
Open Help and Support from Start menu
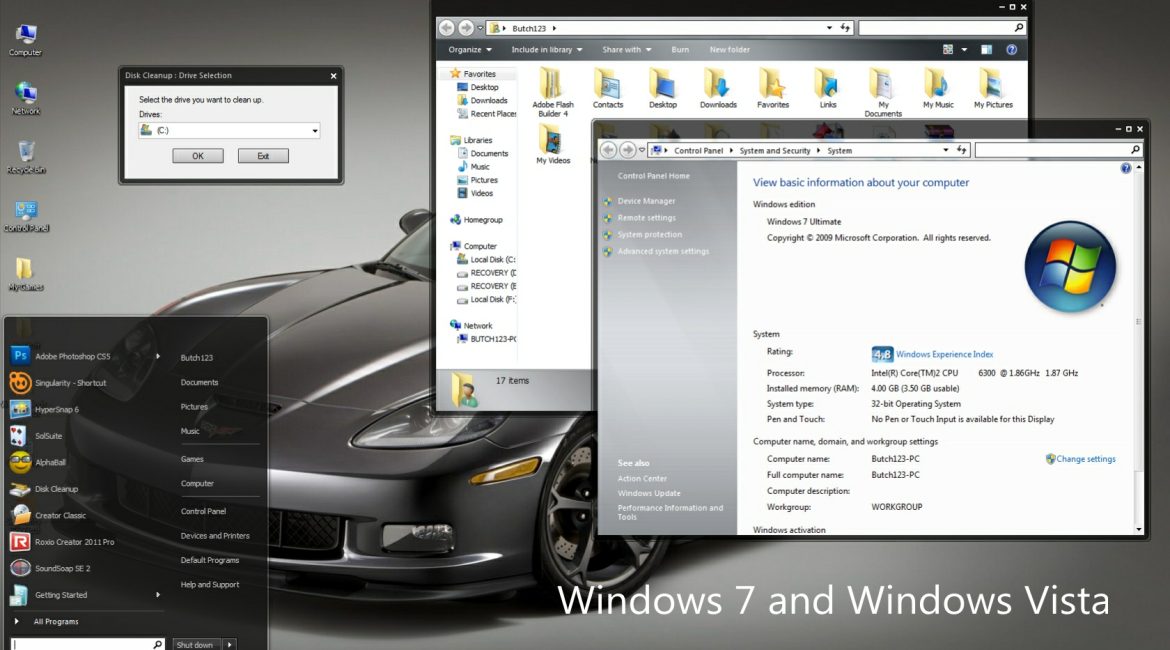[x=210, y=585]
